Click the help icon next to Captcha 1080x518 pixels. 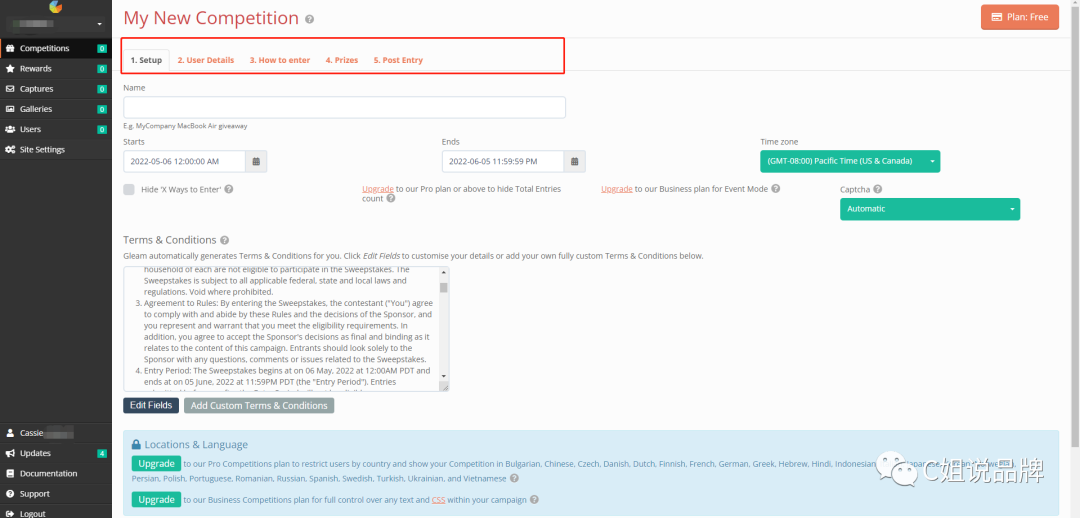click(878, 189)
